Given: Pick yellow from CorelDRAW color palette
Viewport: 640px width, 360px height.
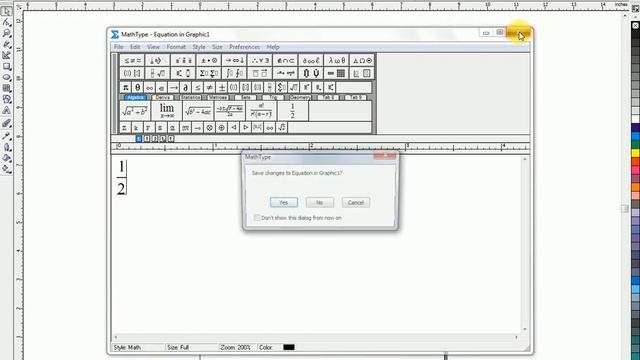Looking at the screenshot, I should (636, 153).
